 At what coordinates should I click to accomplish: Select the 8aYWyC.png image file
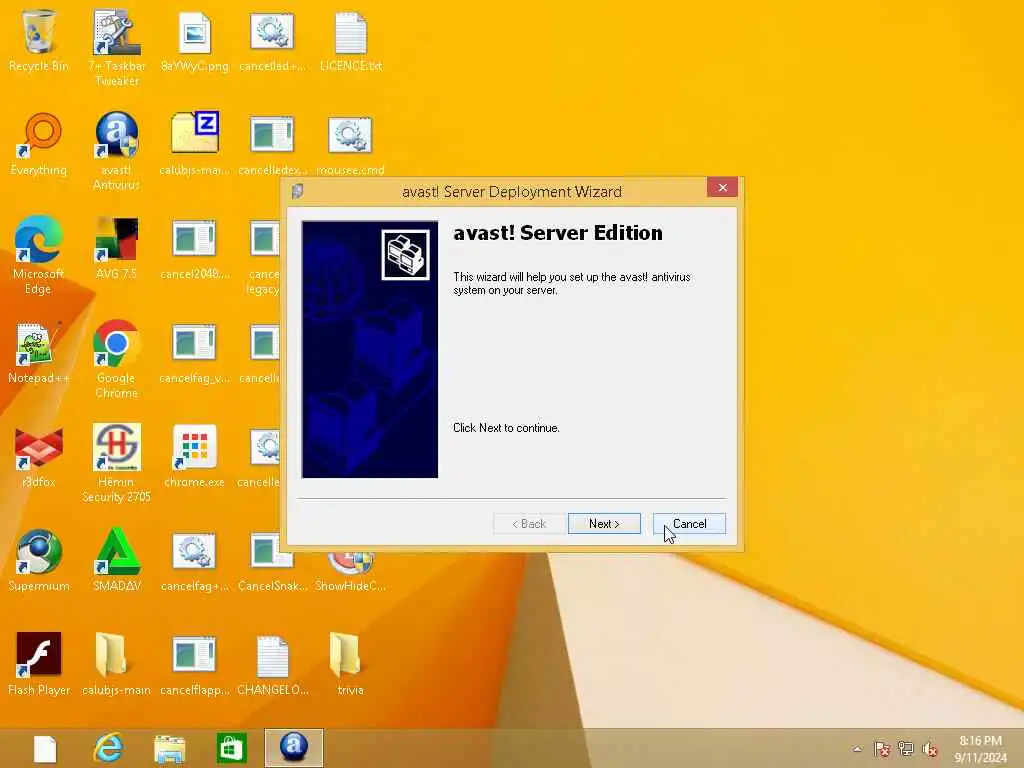coord(194,40)
